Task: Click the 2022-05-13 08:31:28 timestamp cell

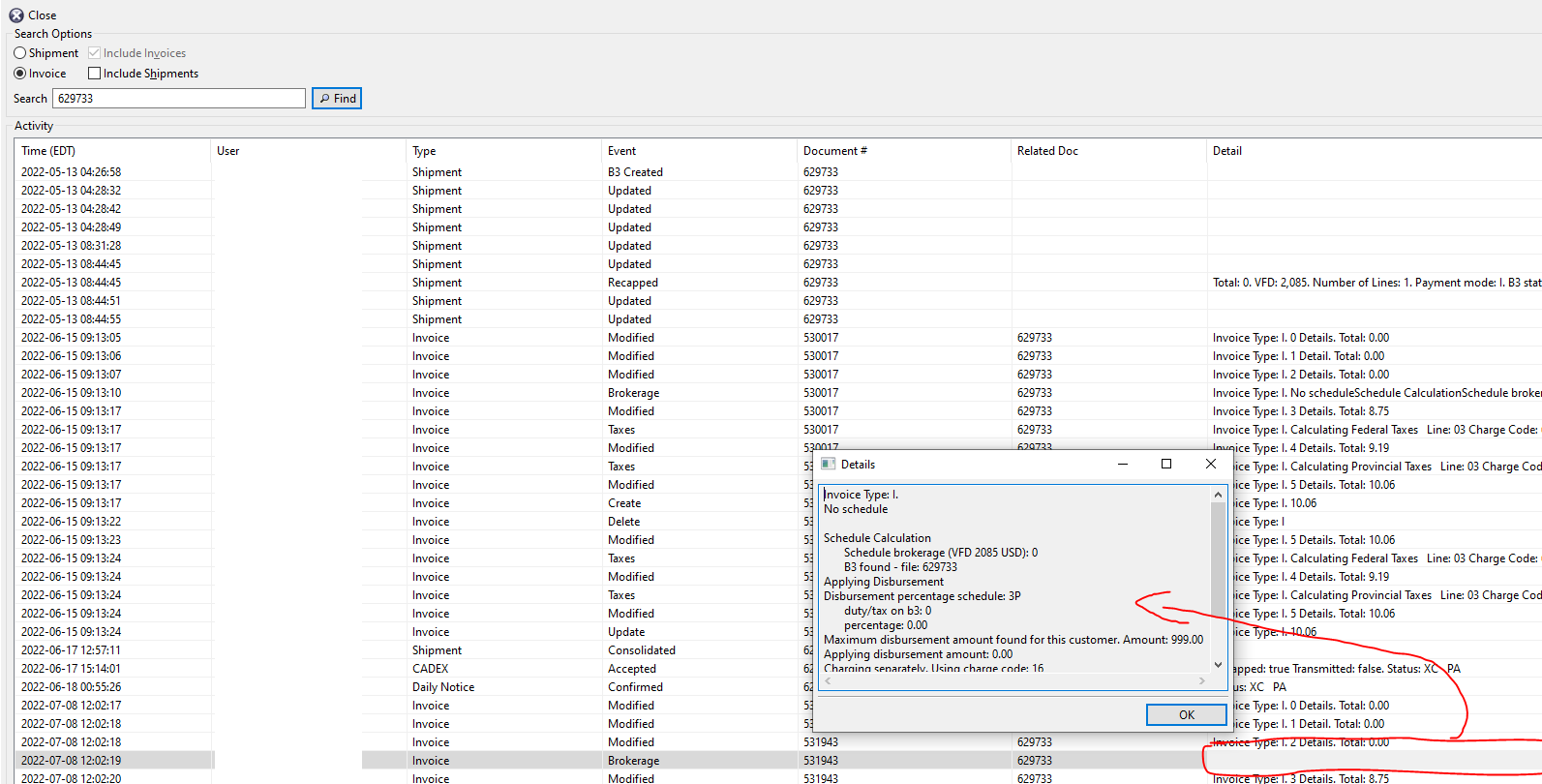Action: [72, 246]
